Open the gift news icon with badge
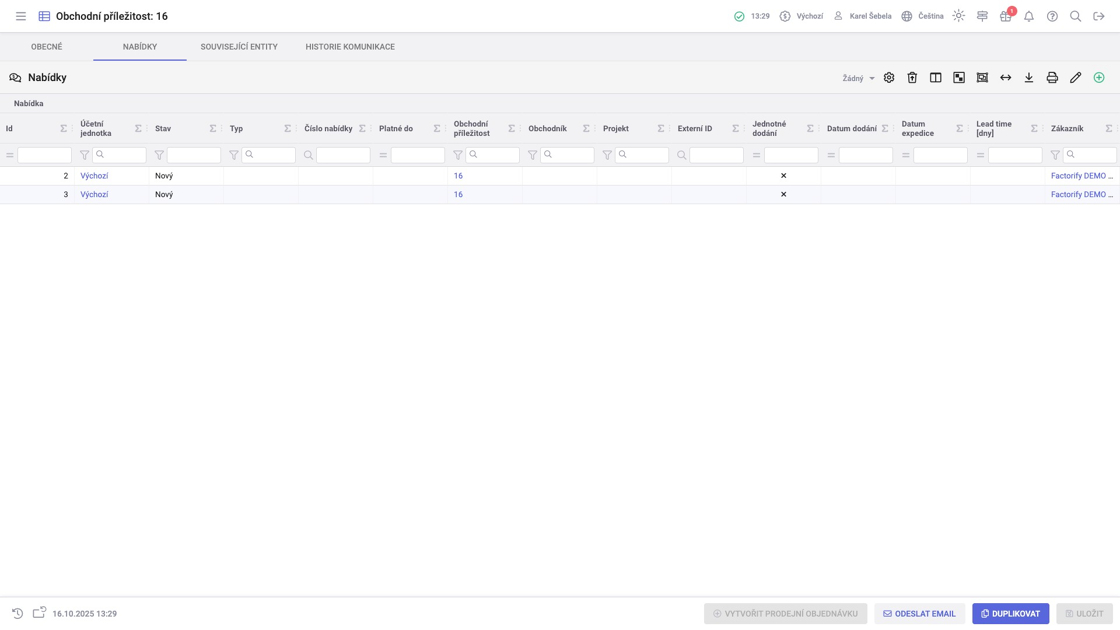The image size is (1120, 630). coord(1006,16)
